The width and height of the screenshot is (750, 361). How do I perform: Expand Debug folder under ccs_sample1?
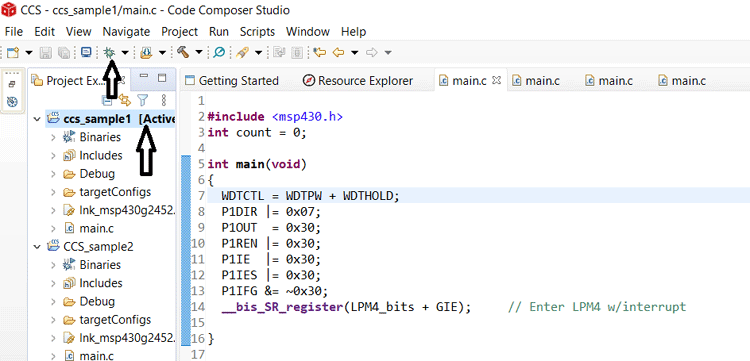point(54,174)
